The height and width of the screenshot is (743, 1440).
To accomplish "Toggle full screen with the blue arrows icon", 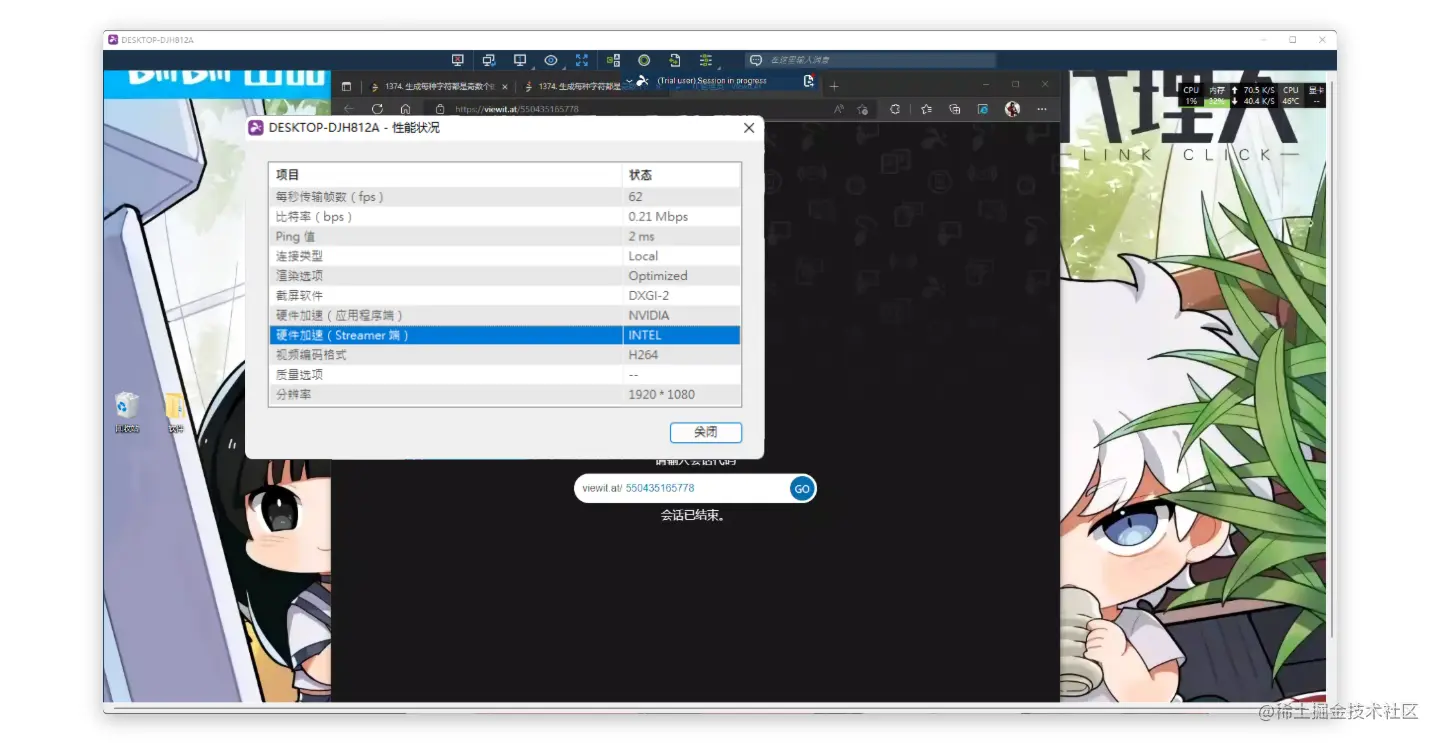I will click(x=582, y=60).
